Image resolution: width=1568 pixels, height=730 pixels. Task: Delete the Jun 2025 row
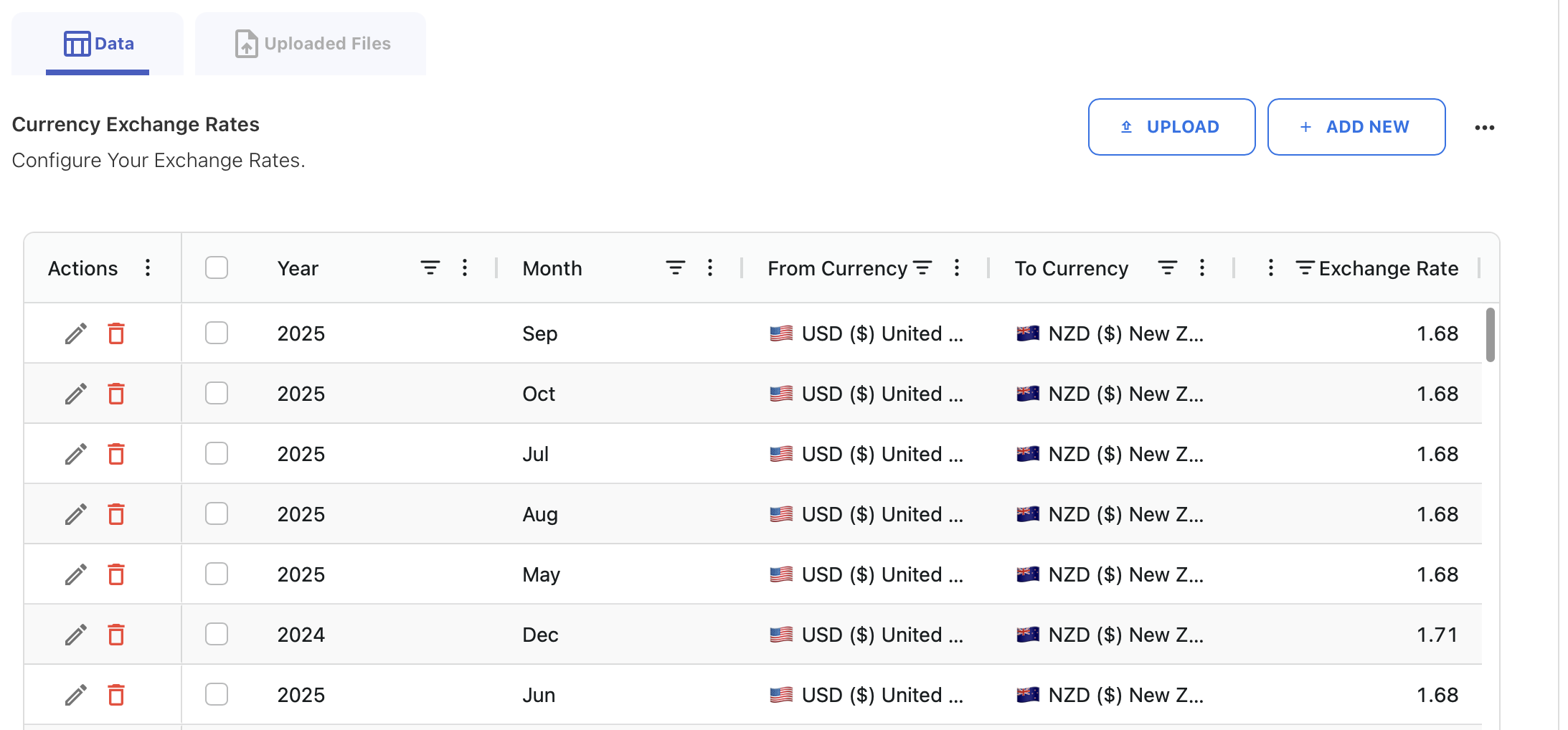[116, 694]
